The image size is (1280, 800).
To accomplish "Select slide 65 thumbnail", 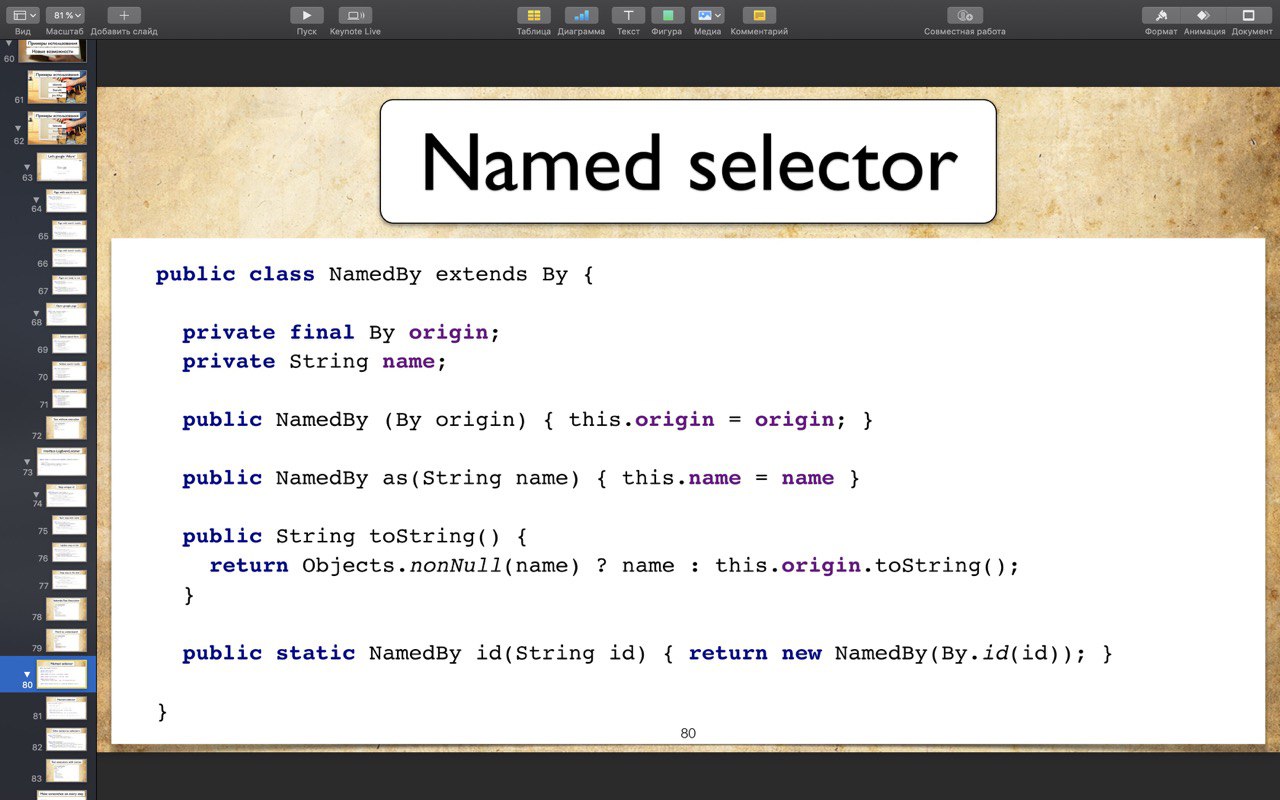I will (69, 230).
